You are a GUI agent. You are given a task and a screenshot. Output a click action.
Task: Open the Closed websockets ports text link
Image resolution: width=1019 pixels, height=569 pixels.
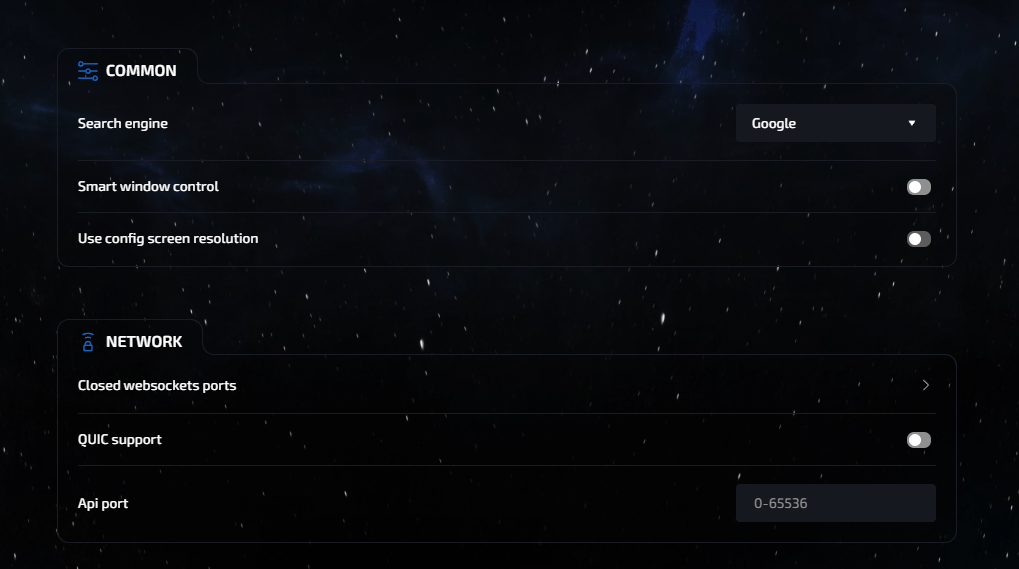coord(157,385)
